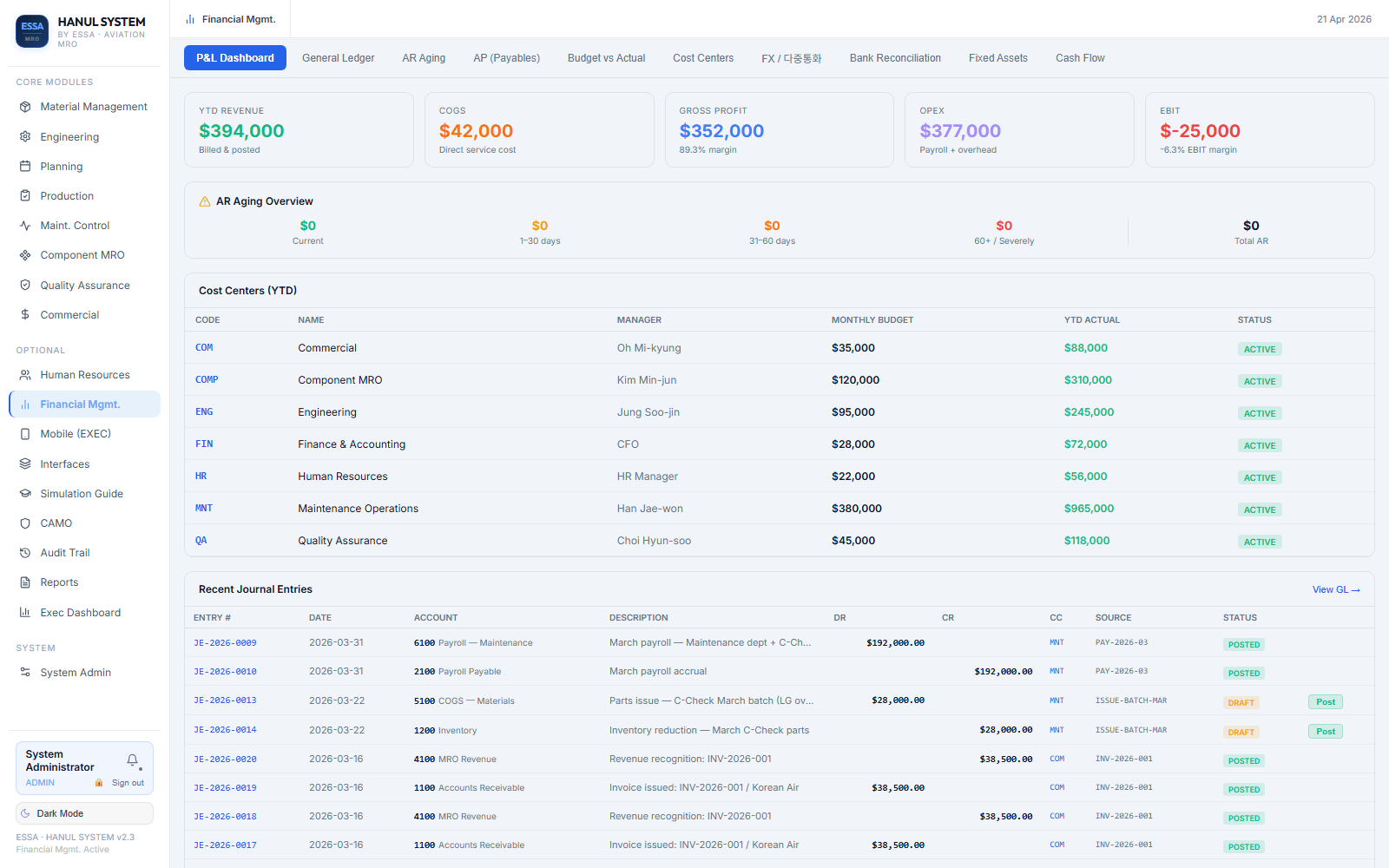Open the COMP cost center code

(207, 380)
